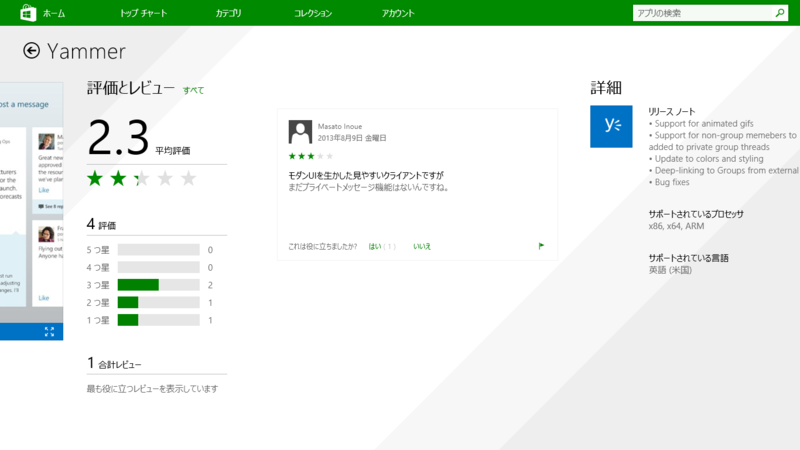Click the すべて reviews link
The height and width of the screenshot is (450, 800).
pos(193,90)
